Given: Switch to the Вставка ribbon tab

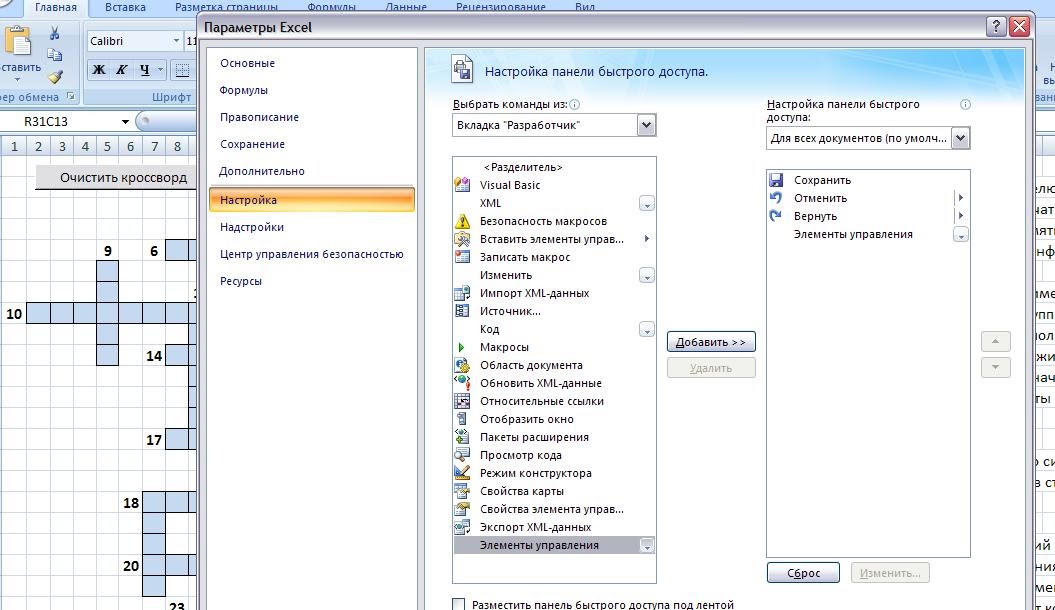Looking at the screenshot, I should click(125, 8).
